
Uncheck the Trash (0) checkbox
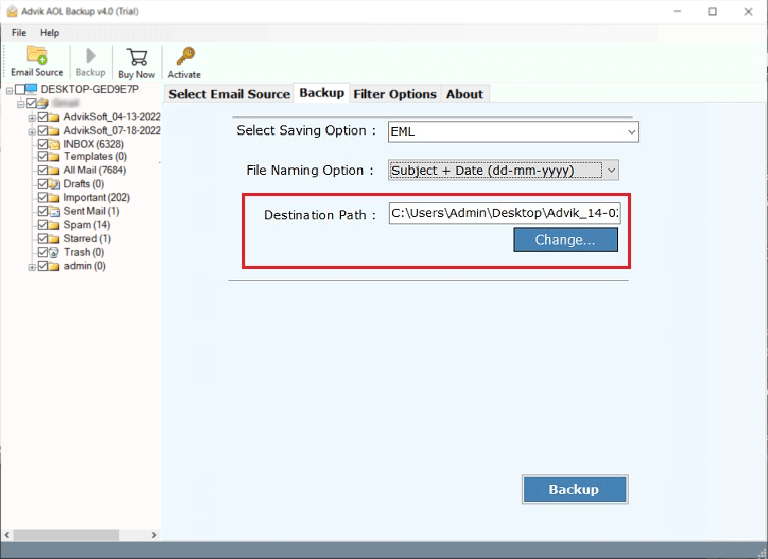43,252
